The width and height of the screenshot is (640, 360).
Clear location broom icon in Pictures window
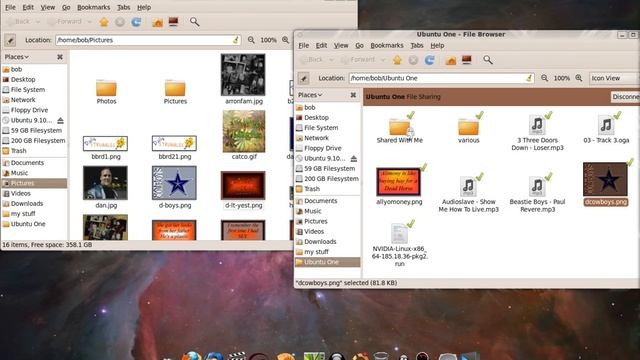[x=236, y=40]
